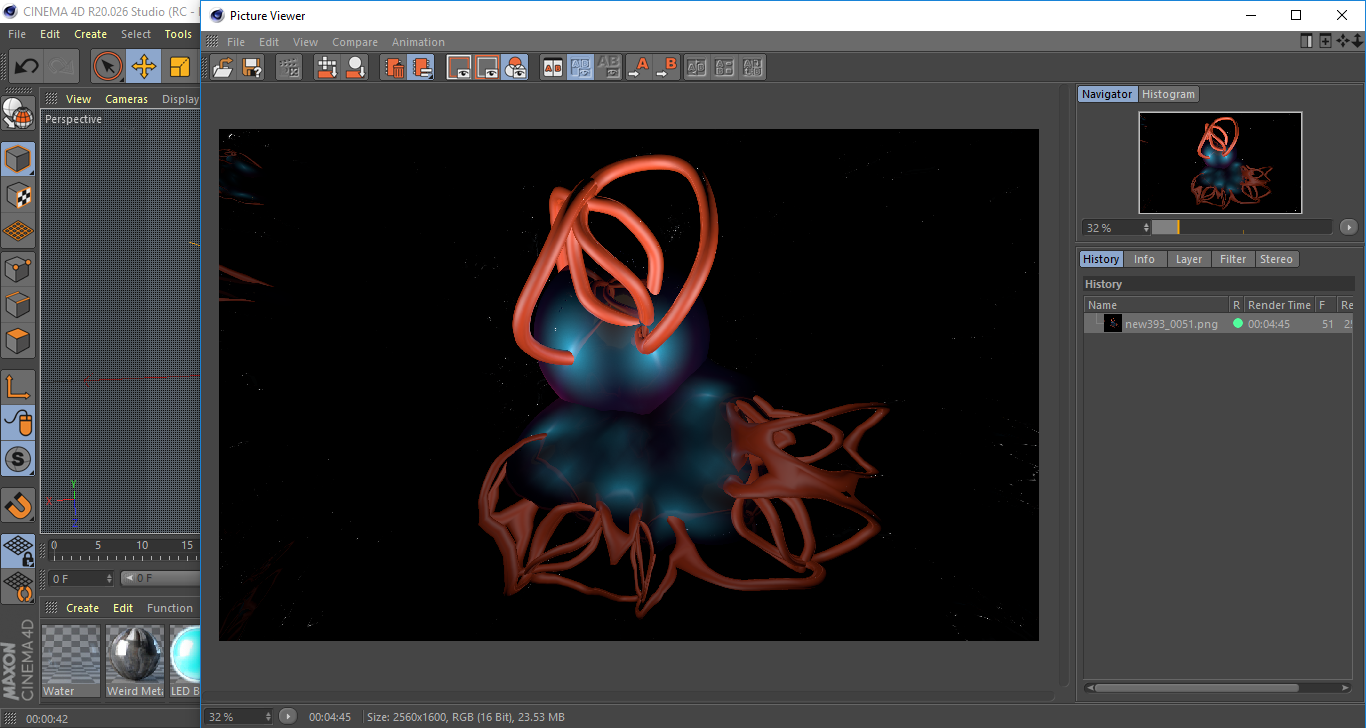
Task: Open View menu in Picture Viewer
Action: tap(305, 42)
